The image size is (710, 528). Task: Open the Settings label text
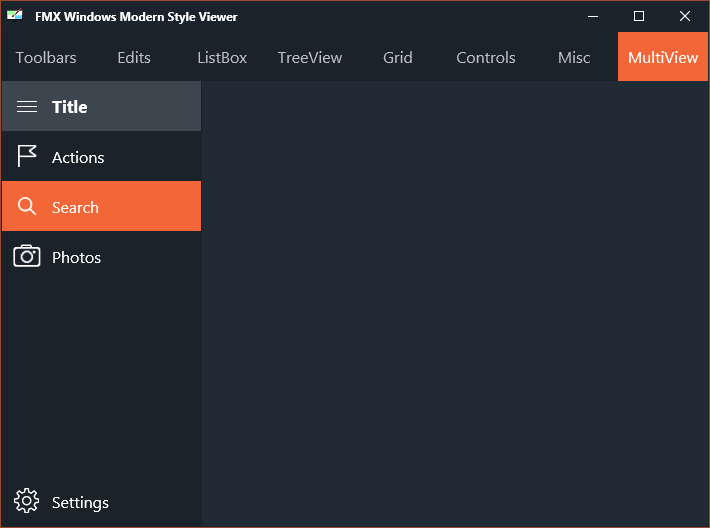80,503
